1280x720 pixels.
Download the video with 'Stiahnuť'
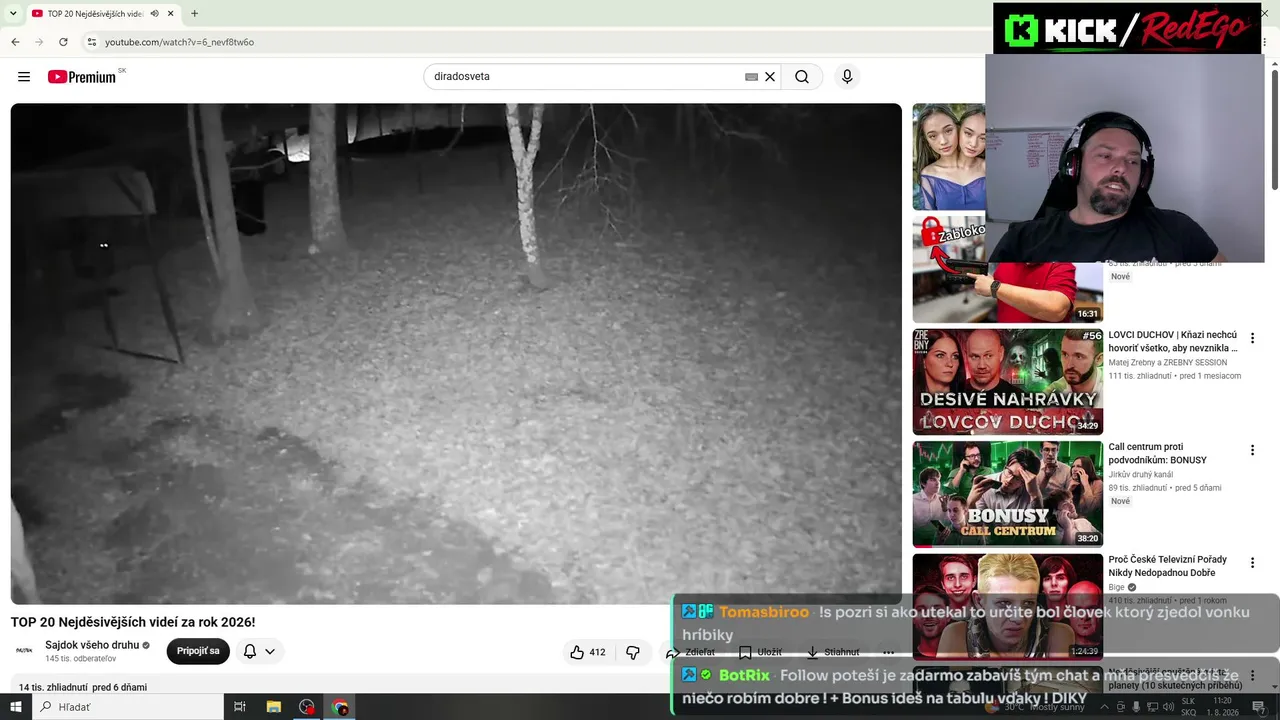[x=833, y=652]
